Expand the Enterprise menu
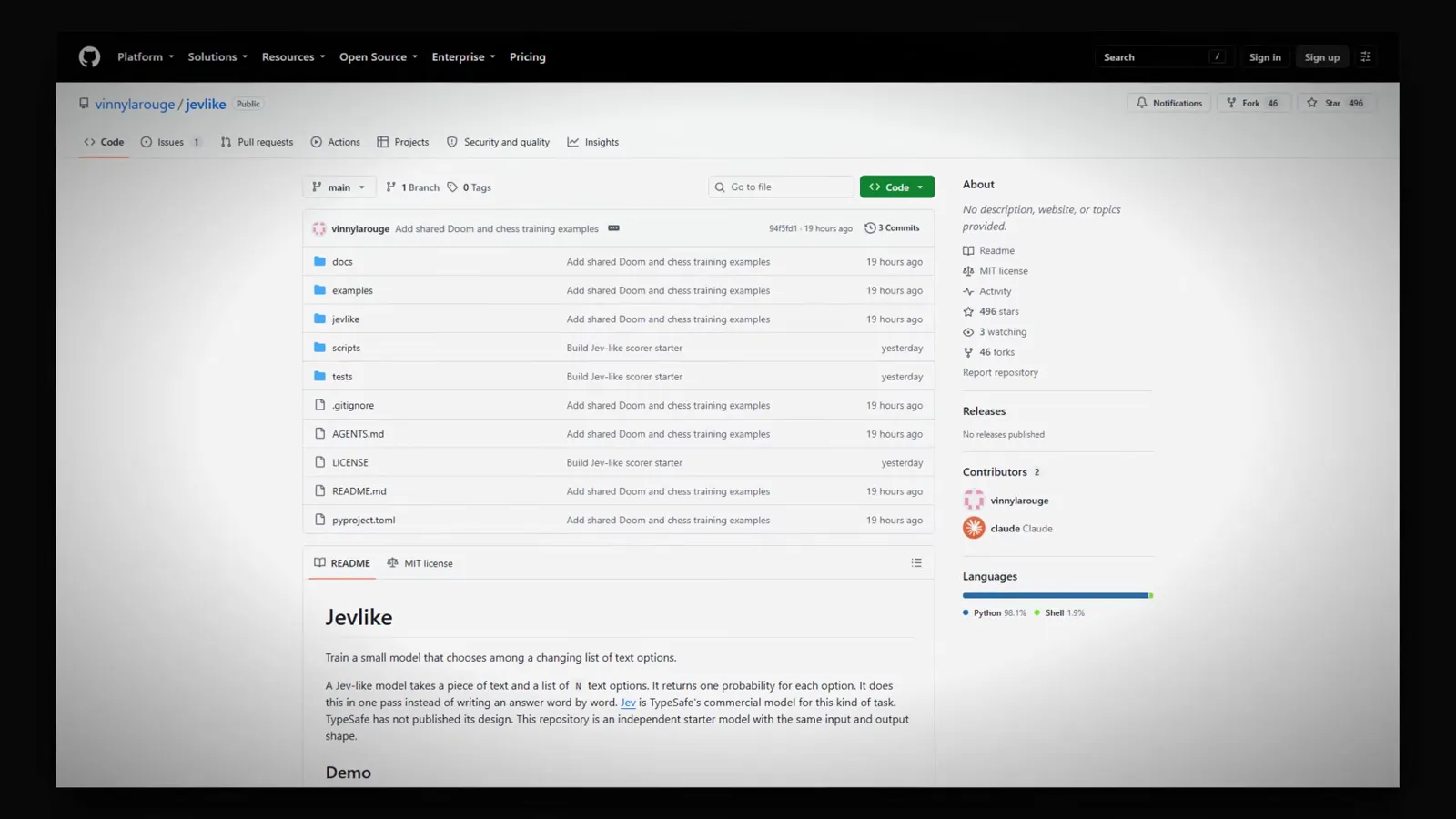 pos(463,56)
